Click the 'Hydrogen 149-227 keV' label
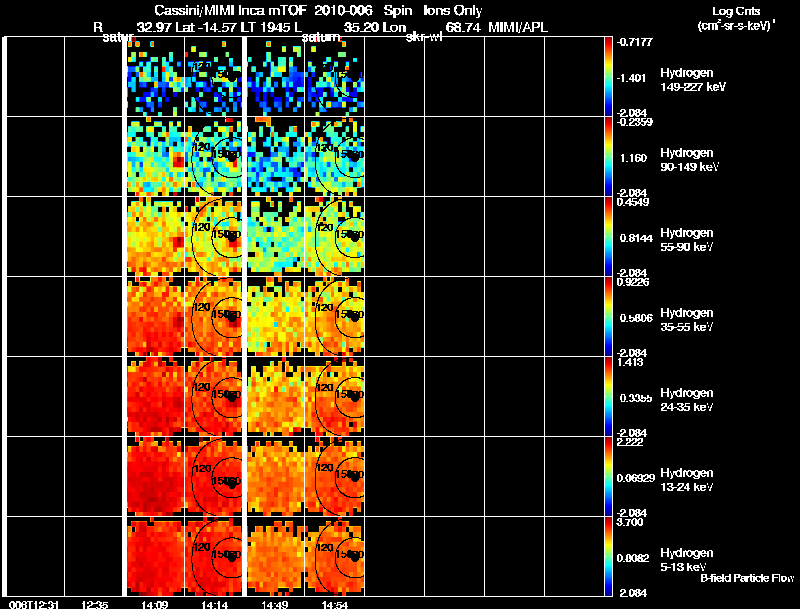 (693, 80)
